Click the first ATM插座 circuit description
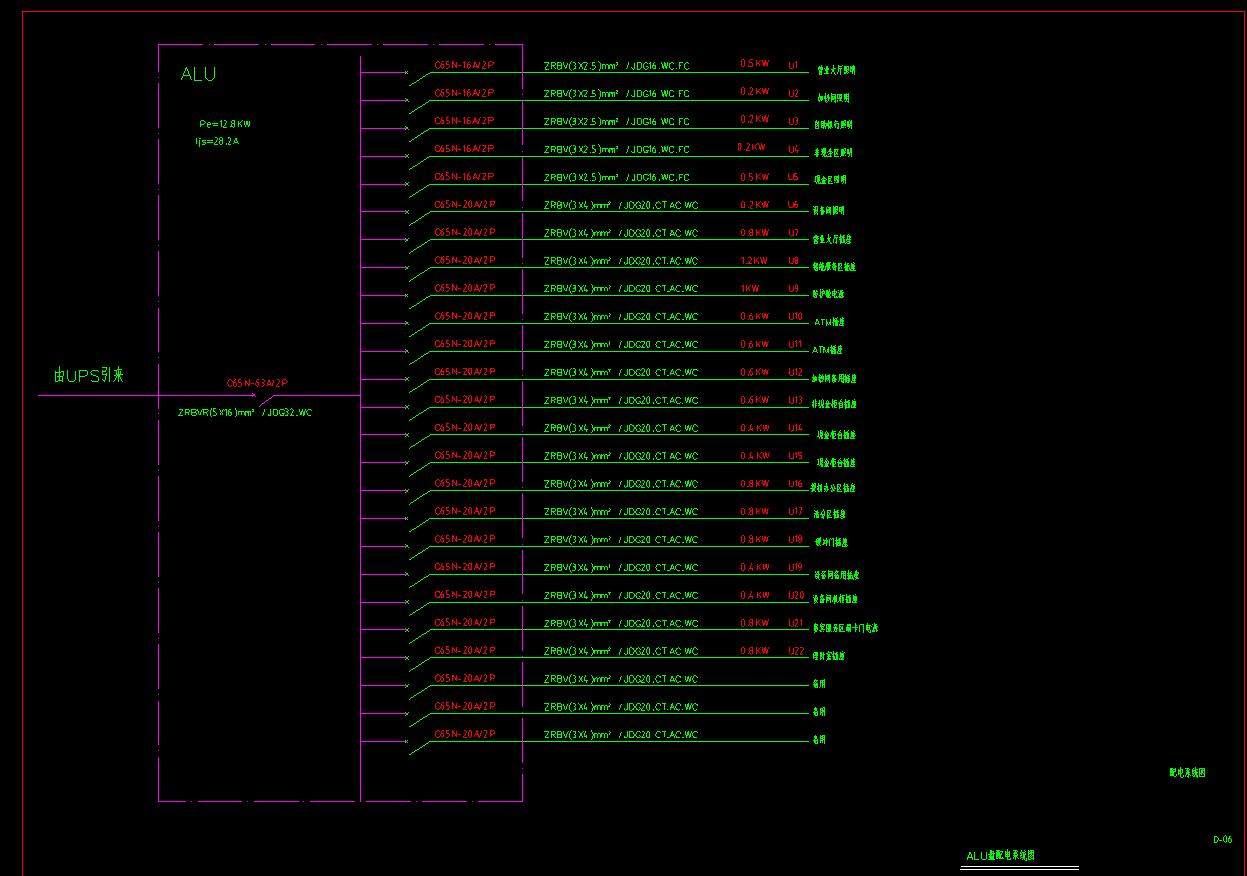 coord(829,322)
